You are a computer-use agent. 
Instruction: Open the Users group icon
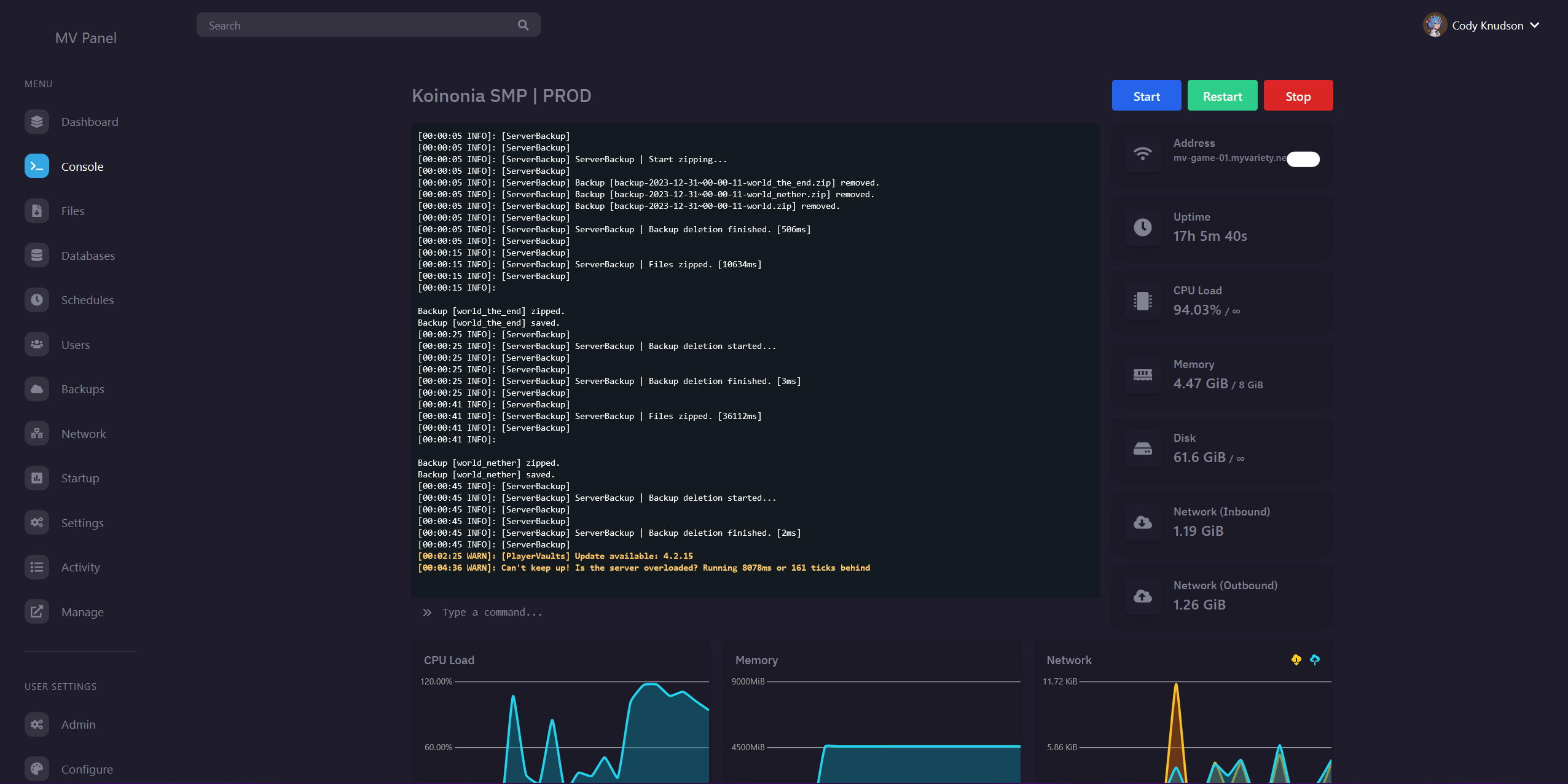(x=37, y=345)
